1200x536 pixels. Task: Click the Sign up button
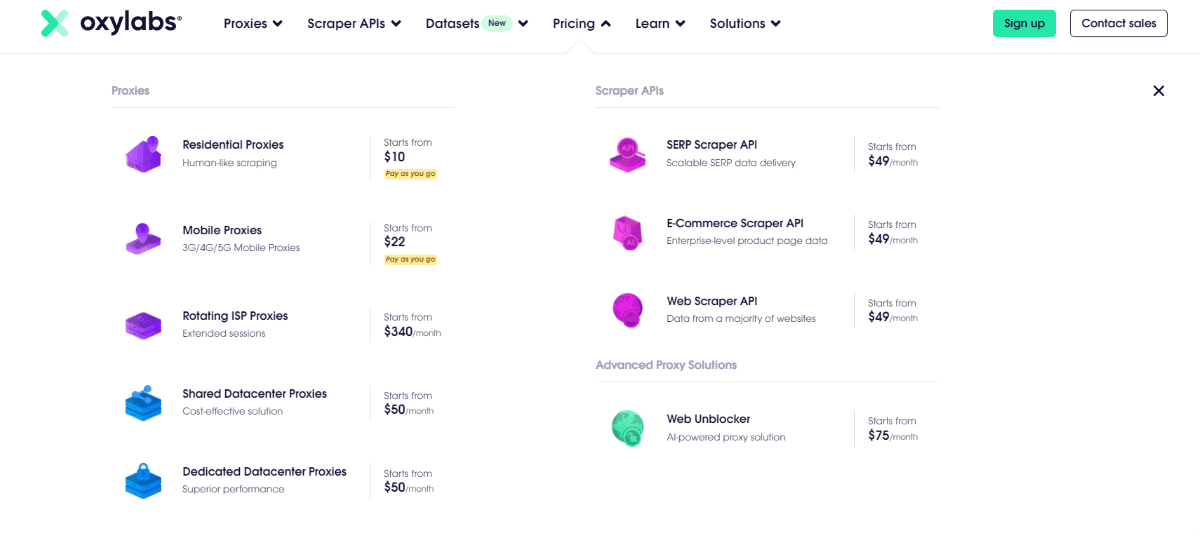click(x=1024, y=23)
